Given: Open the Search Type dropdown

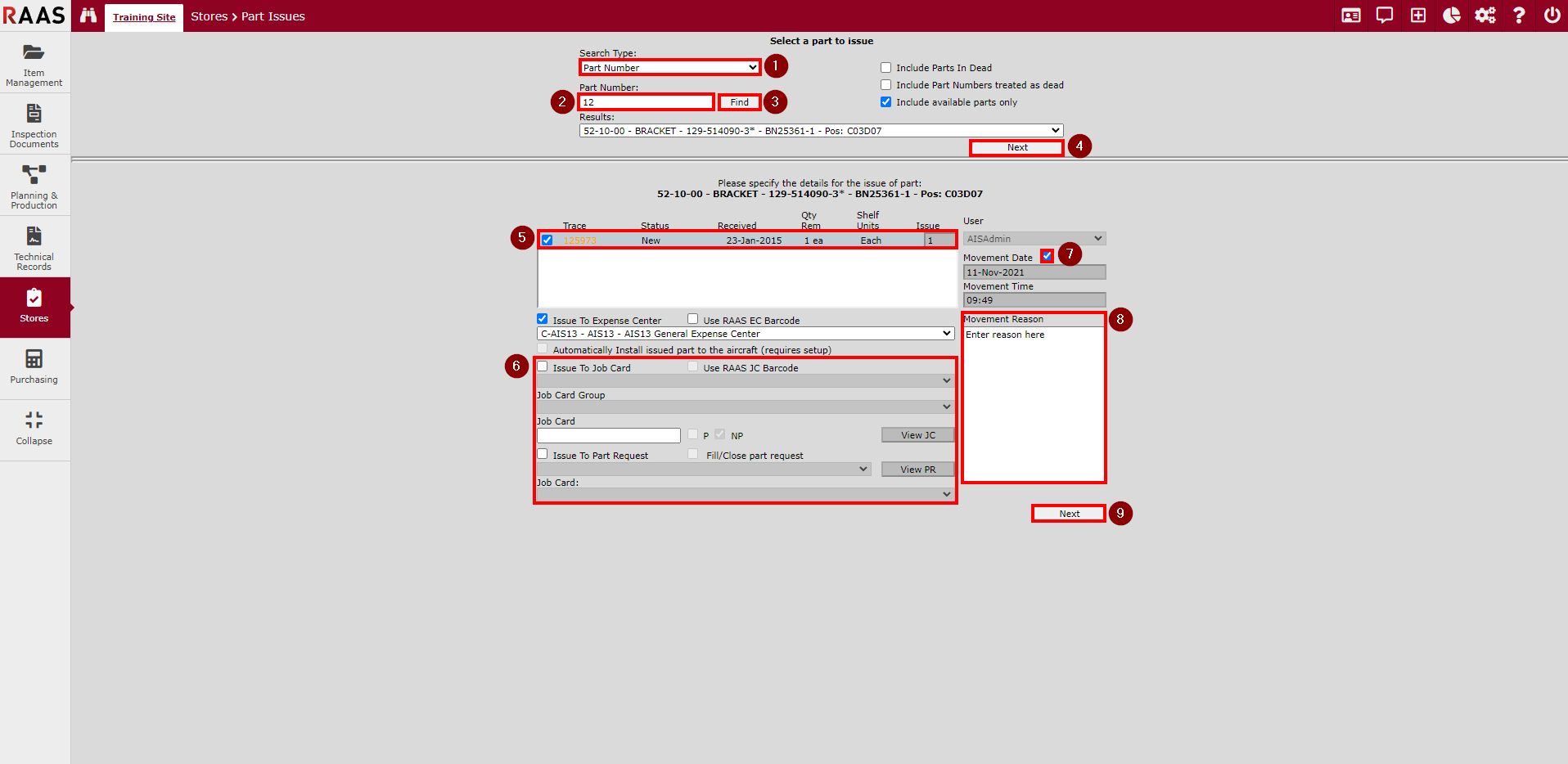Looking at the screenshot, I should (x=669, y=68).
